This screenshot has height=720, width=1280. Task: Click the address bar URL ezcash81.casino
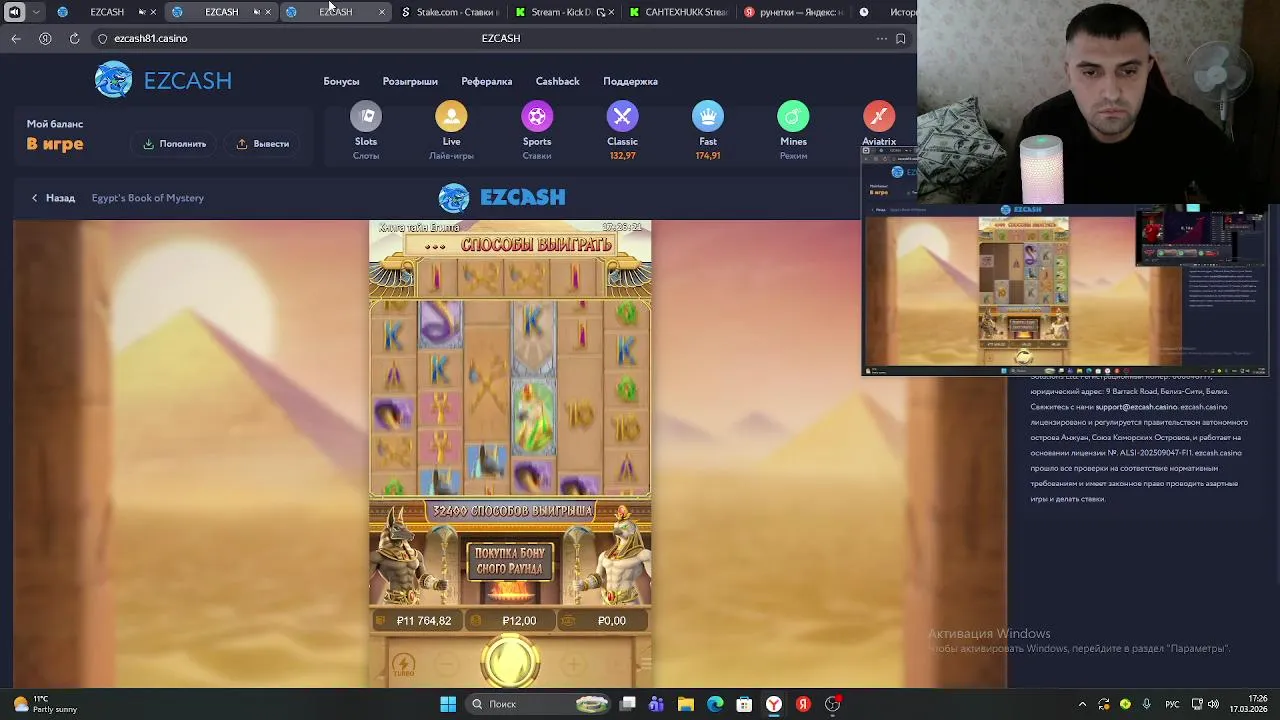(150, 38)
